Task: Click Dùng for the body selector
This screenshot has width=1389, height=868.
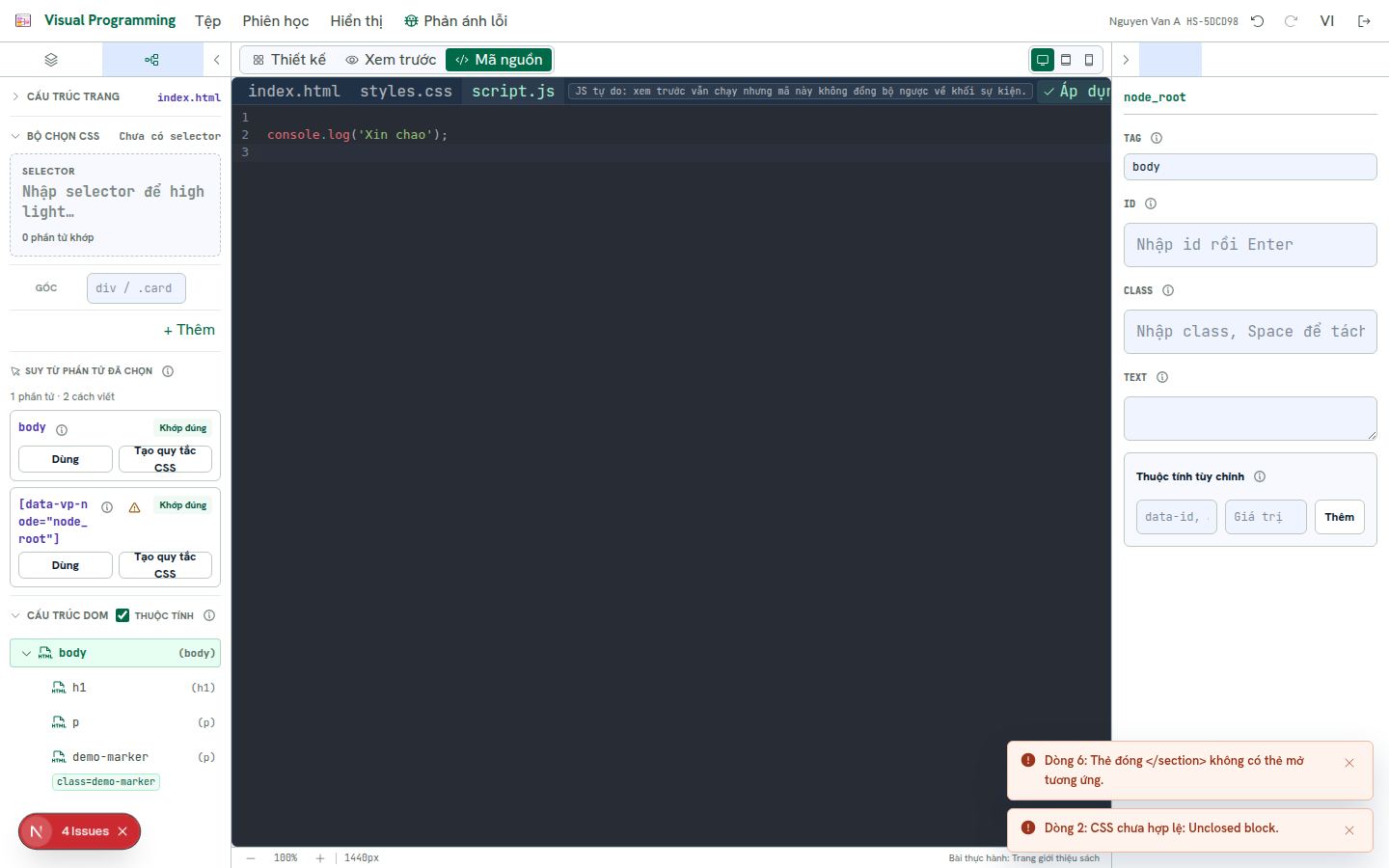Action: (66, 459)
